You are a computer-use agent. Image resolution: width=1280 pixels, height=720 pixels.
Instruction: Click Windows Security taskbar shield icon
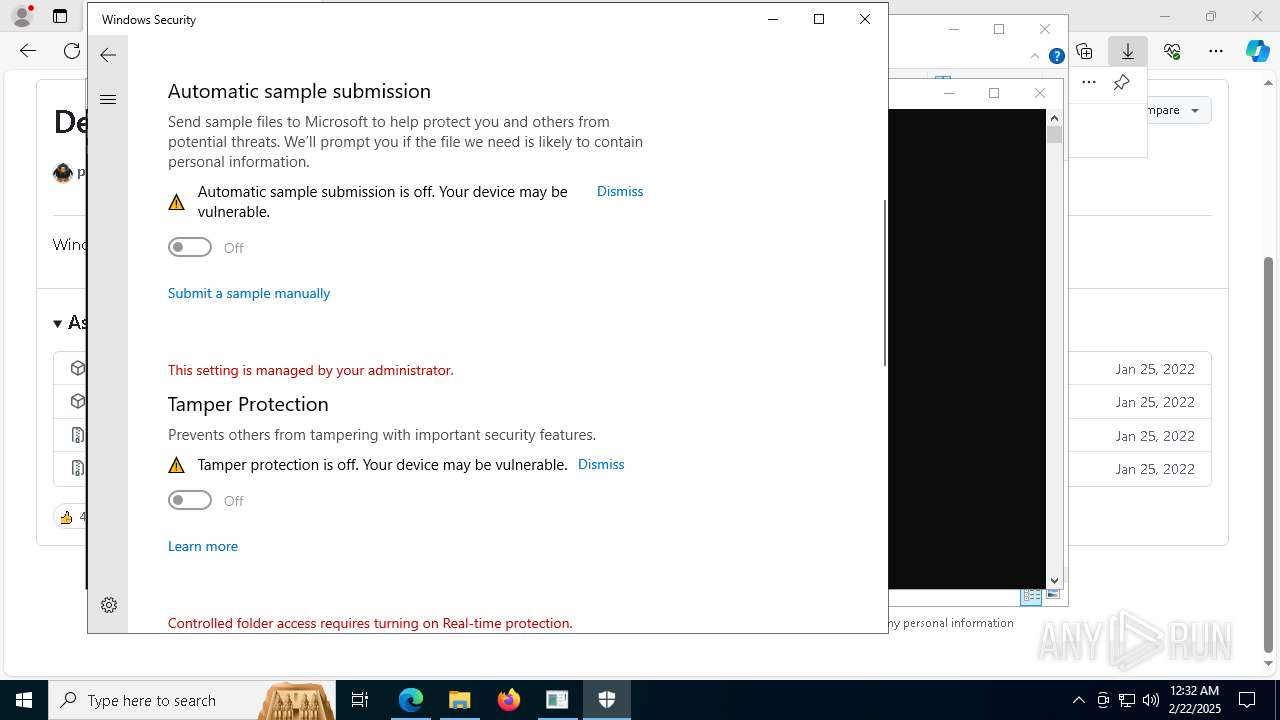click(606, 700)
